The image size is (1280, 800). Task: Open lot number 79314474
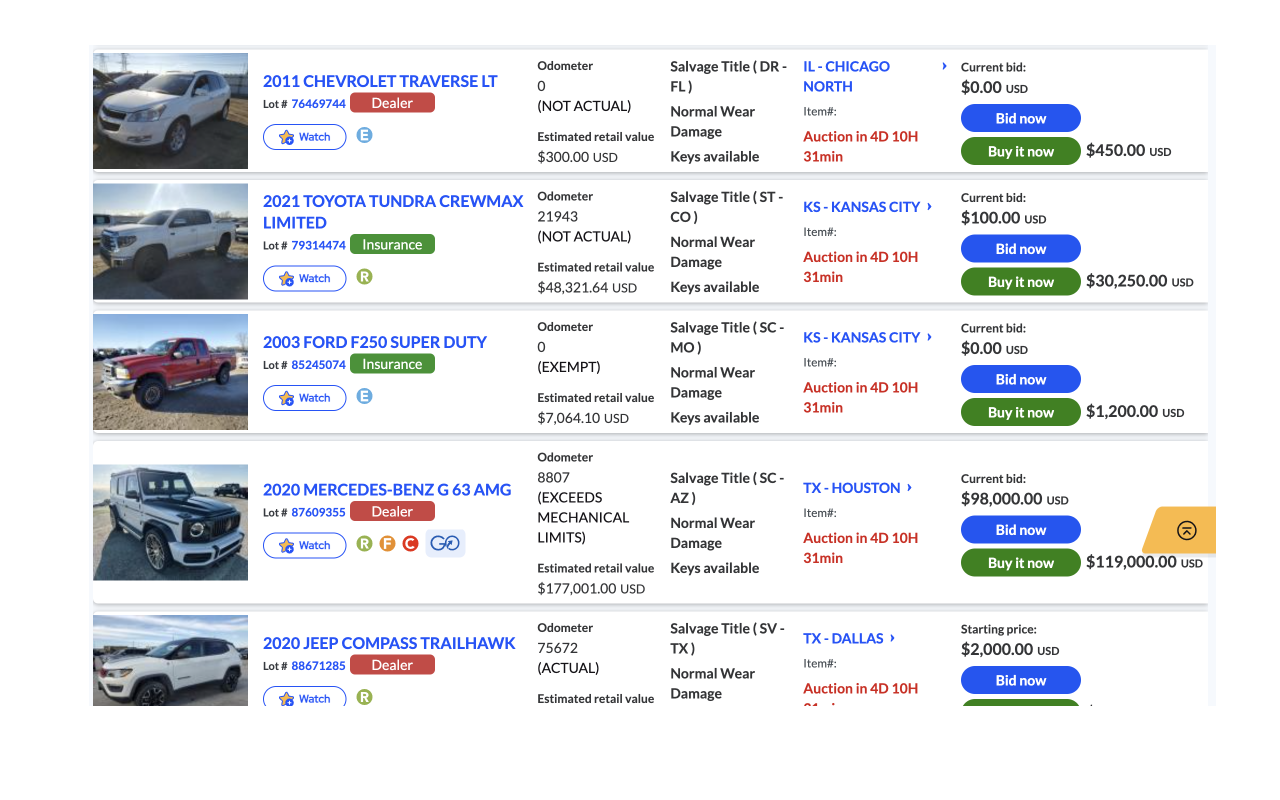click(x=318, y=245)
